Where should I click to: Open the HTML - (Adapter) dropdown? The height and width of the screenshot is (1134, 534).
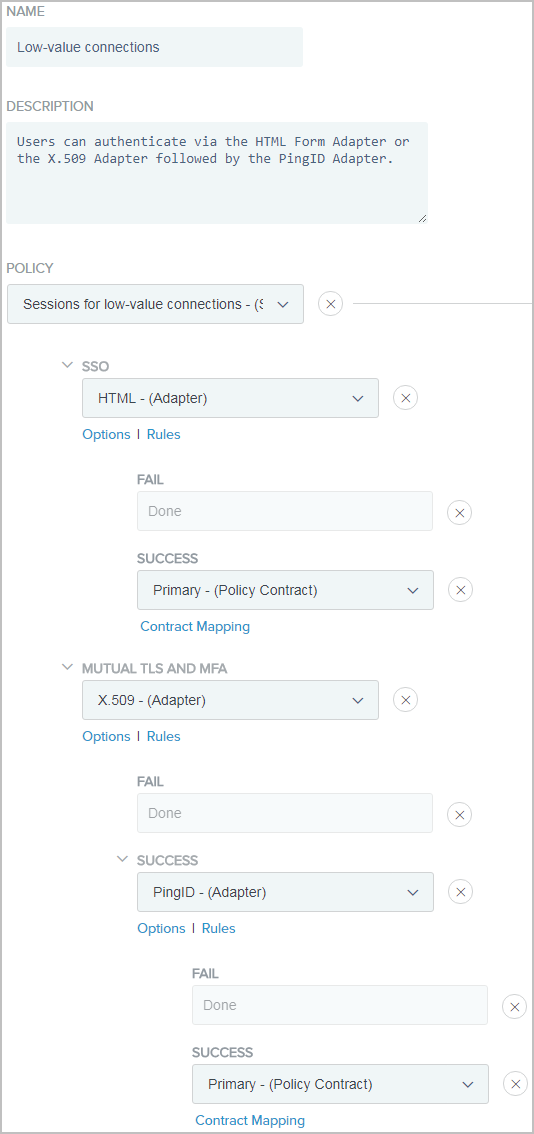[230, 398]
